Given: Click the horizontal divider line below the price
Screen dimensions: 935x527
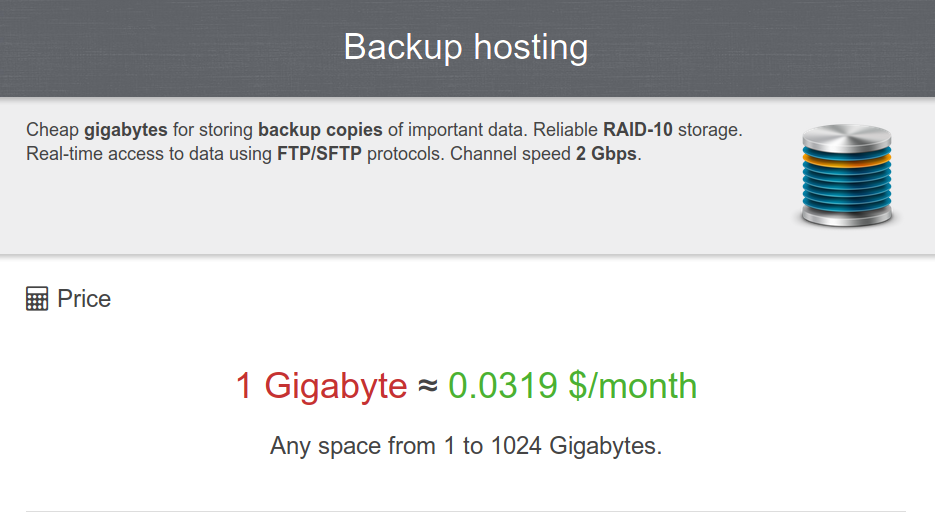Looking at the screenshot, I should tap(466, 511).
